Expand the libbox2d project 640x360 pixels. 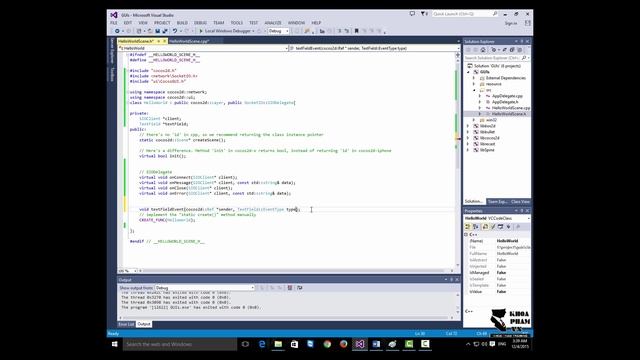[469, 126]
